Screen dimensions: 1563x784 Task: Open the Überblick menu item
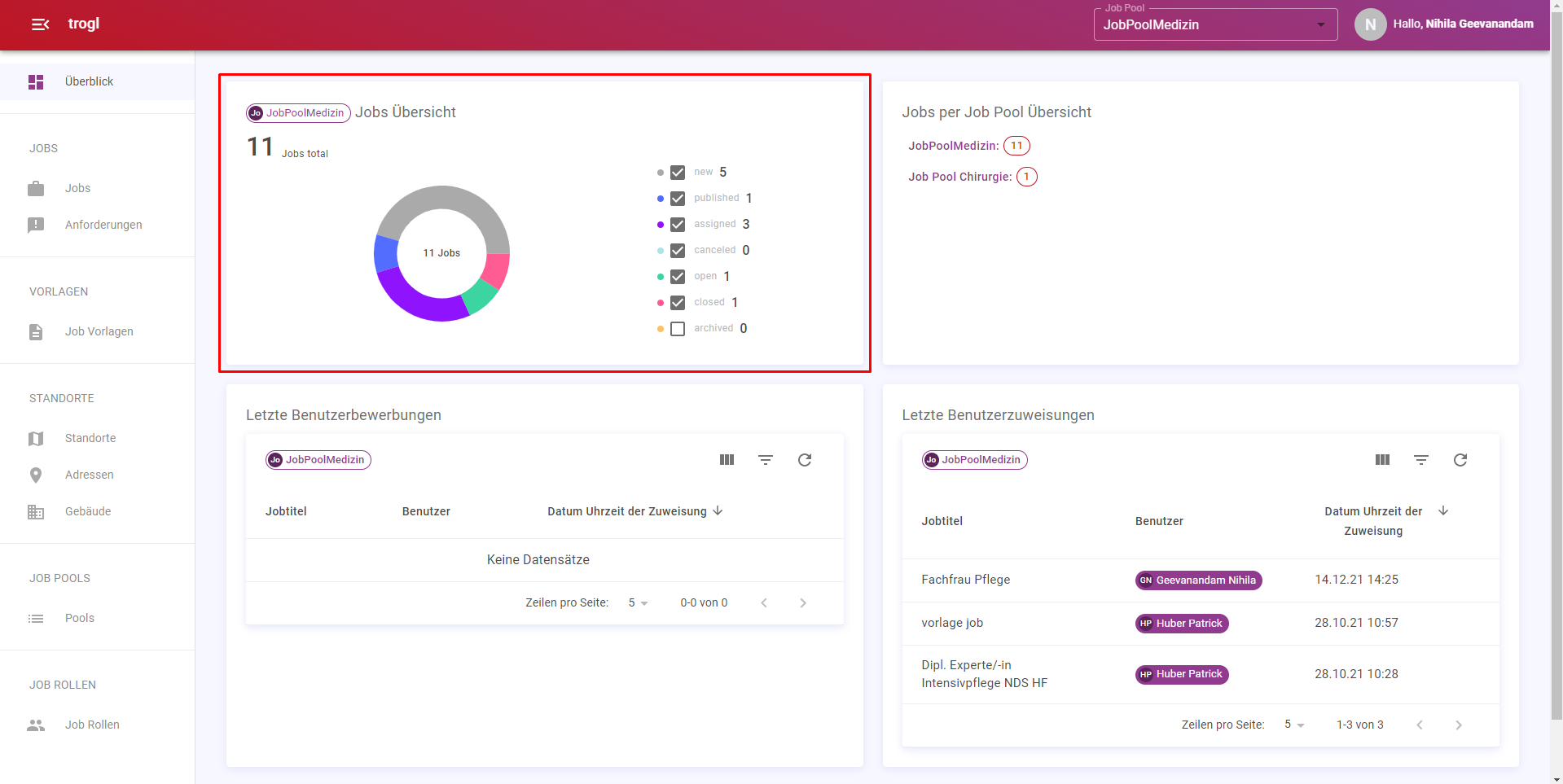[97, 81]
